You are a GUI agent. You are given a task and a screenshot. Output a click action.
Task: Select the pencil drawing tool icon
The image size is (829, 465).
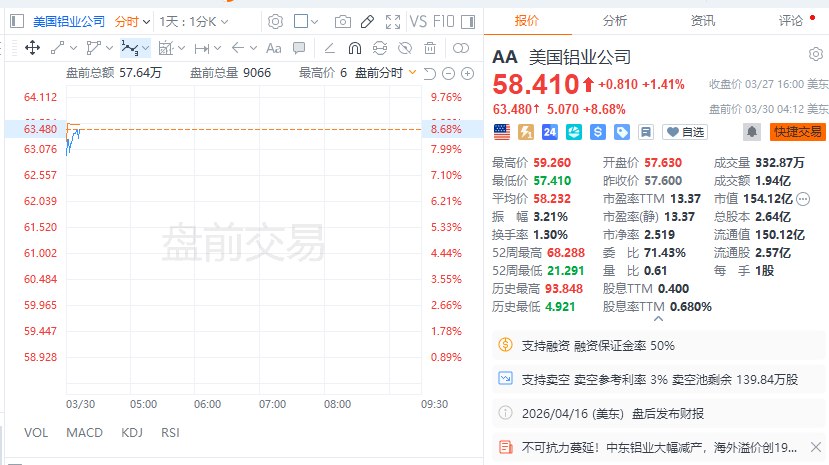[367, 21]
